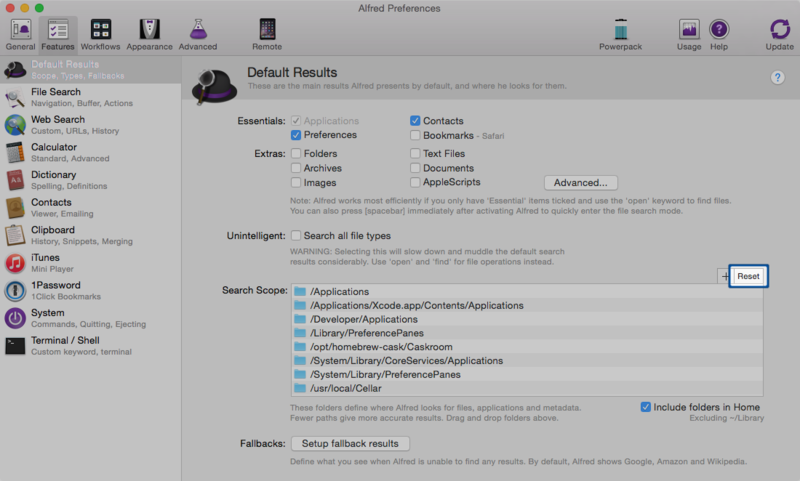Select Calculator icon in sidebar
800x481 pixels.
[x=15, y=152]
